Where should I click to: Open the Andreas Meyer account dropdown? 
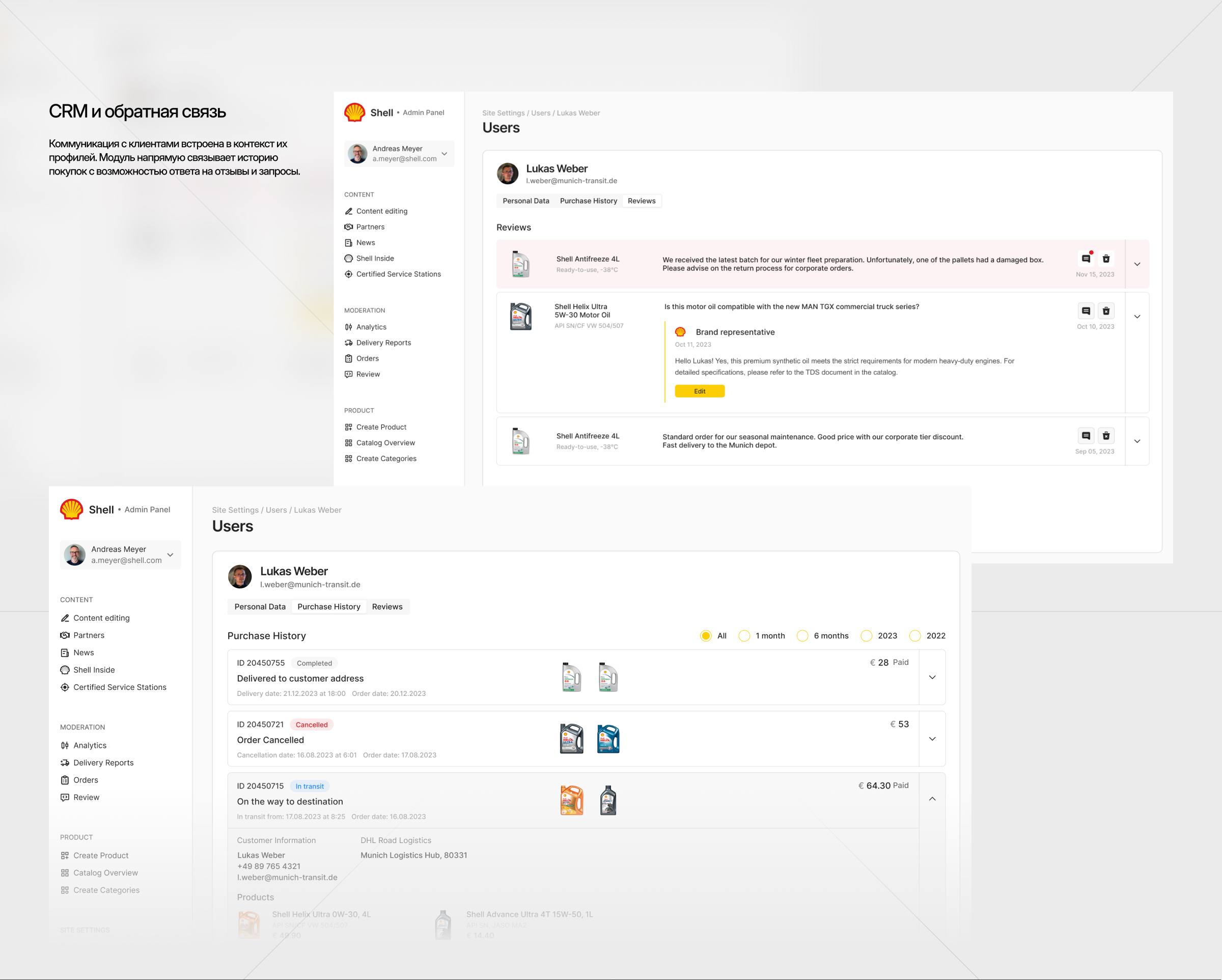point(445,154)
